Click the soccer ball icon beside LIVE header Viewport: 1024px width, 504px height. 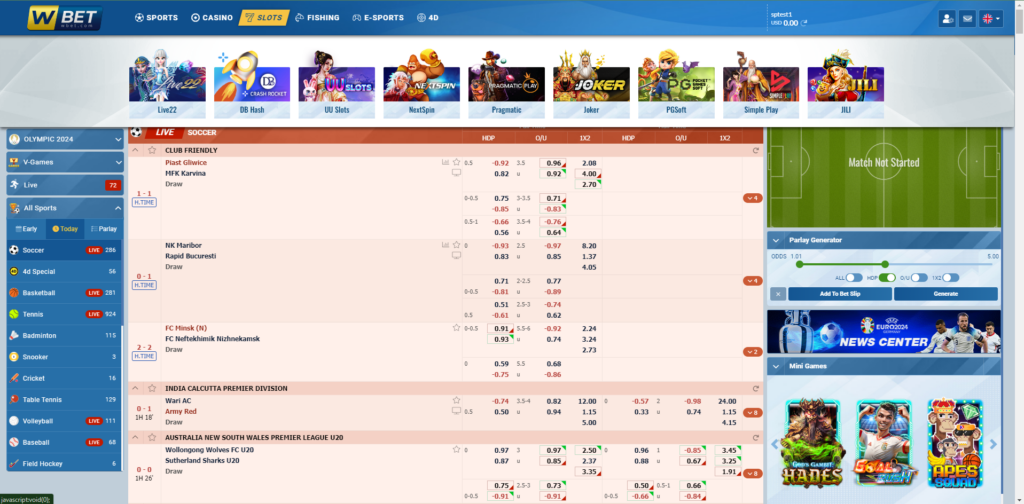tap(136, 132)
